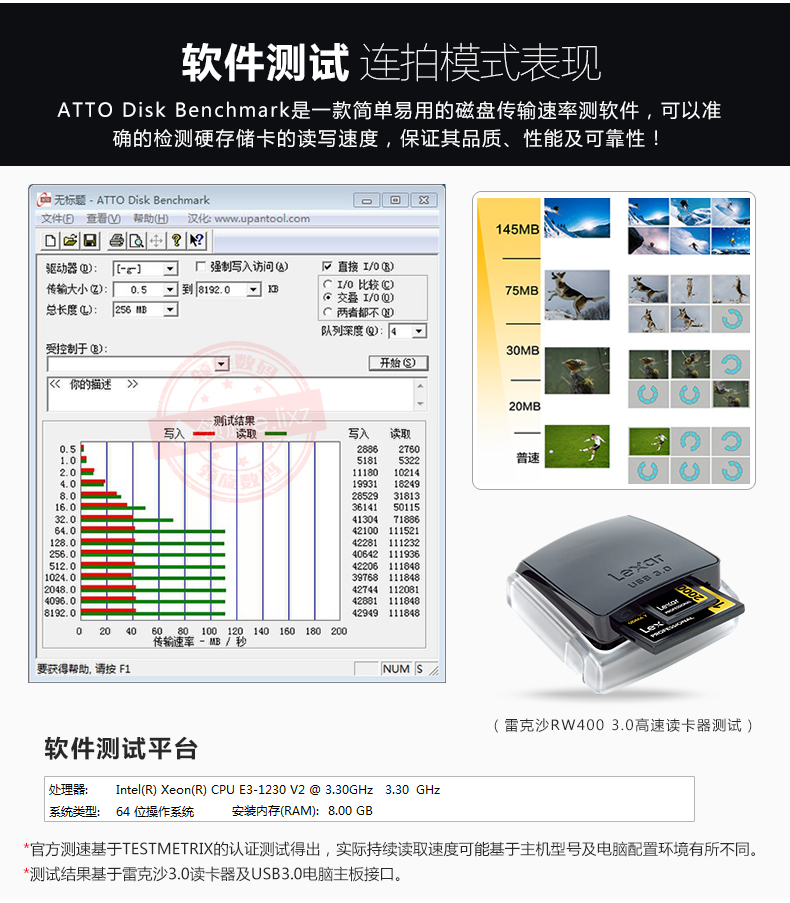This screenshot has height=903, width=790.
Task: Click the 75MB speed label
Action: [x=521, y=291]
